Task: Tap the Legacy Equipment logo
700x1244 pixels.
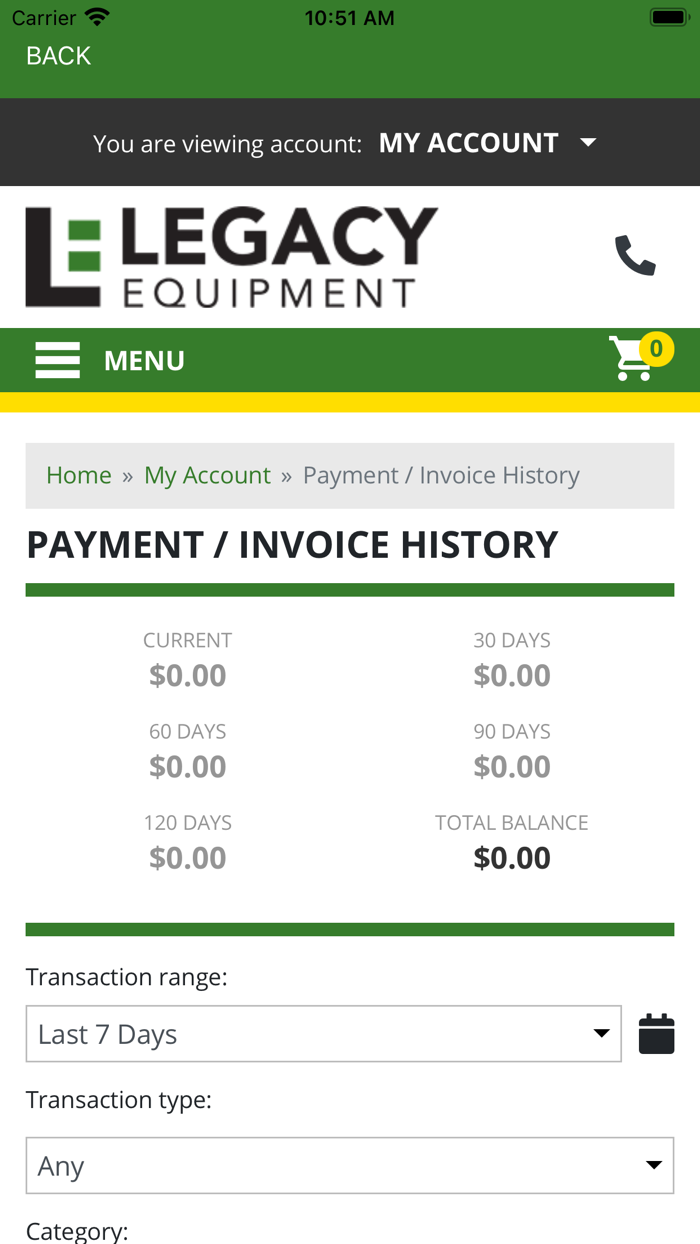Action: click(x=228, y=257)
